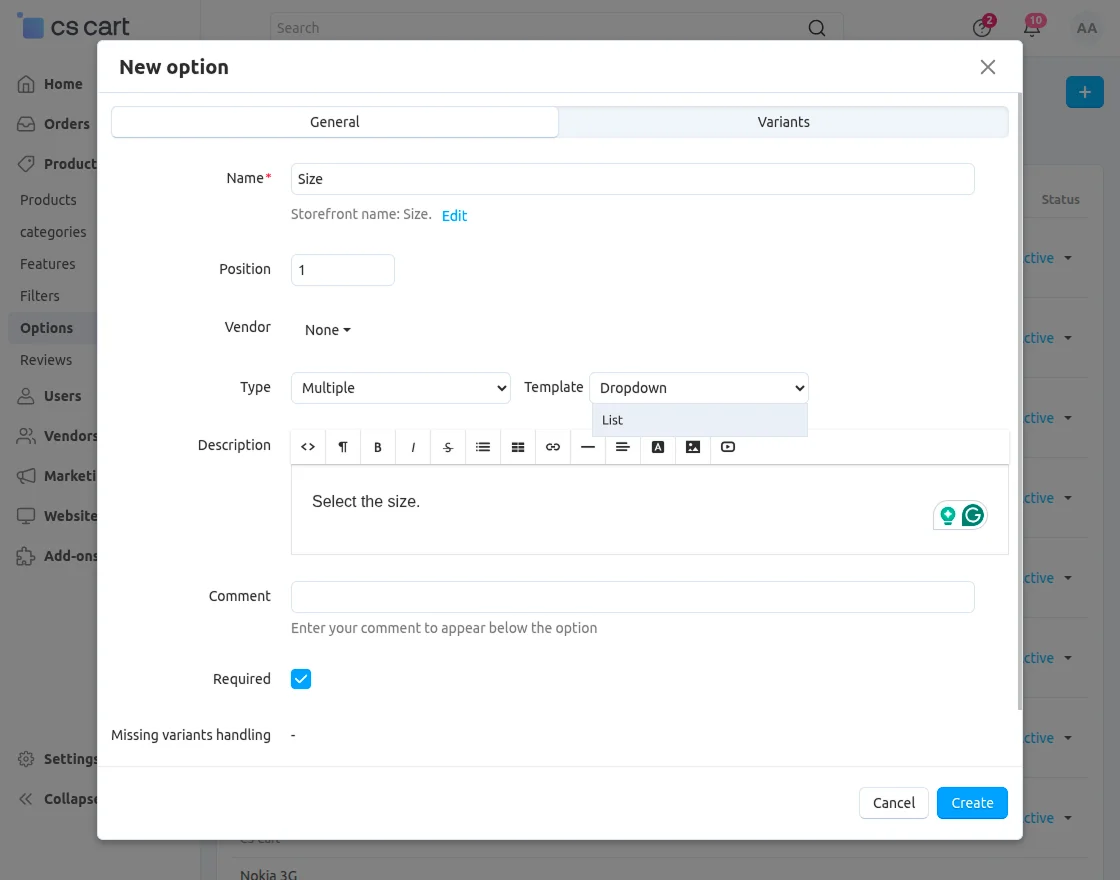1120x880 pixels.
Task: Click inside the Comment input field
Action: pyautogui.click(x=632, y=596)
